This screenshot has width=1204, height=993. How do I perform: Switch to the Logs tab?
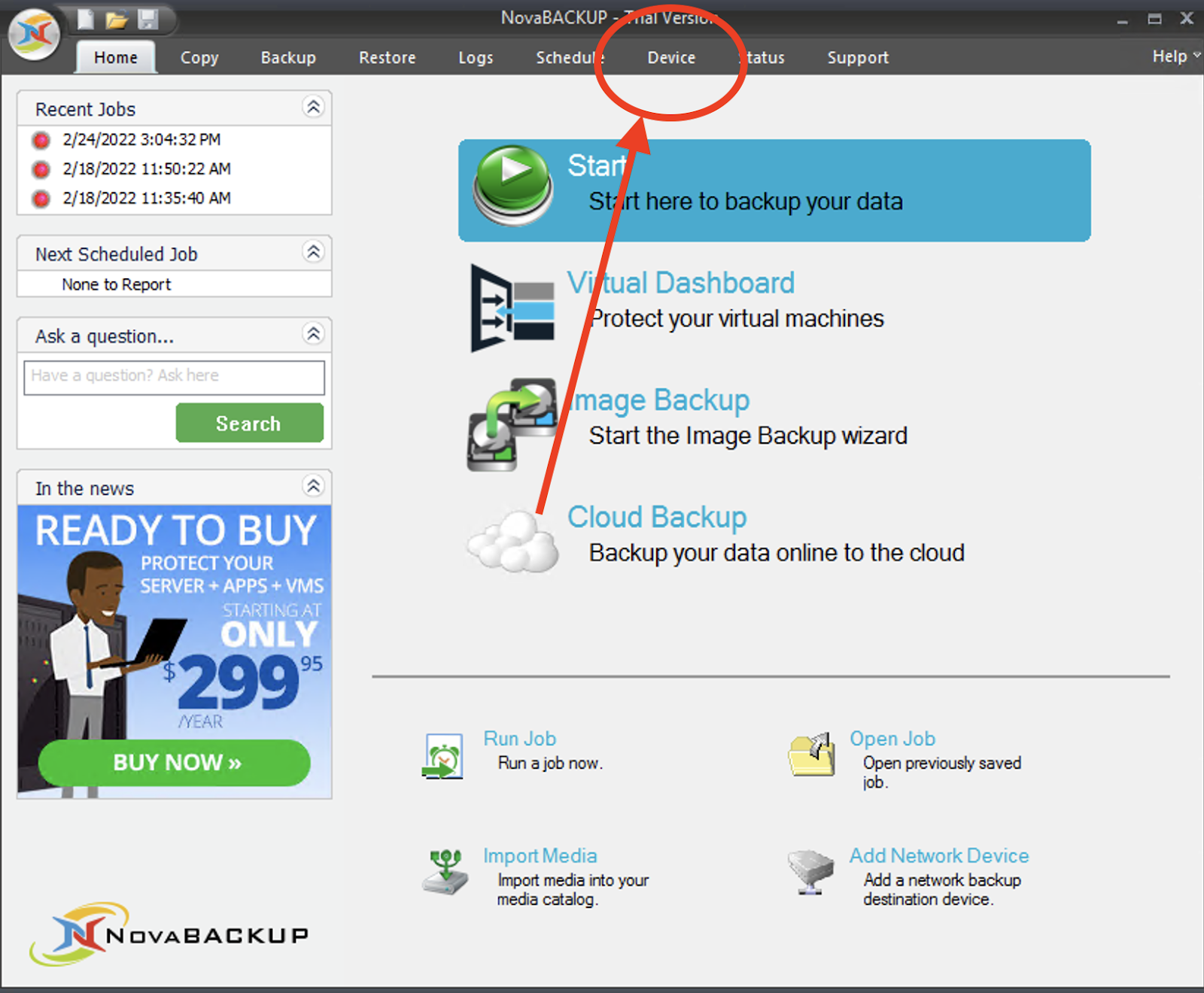pyautogui.click(x=476, y=58)
